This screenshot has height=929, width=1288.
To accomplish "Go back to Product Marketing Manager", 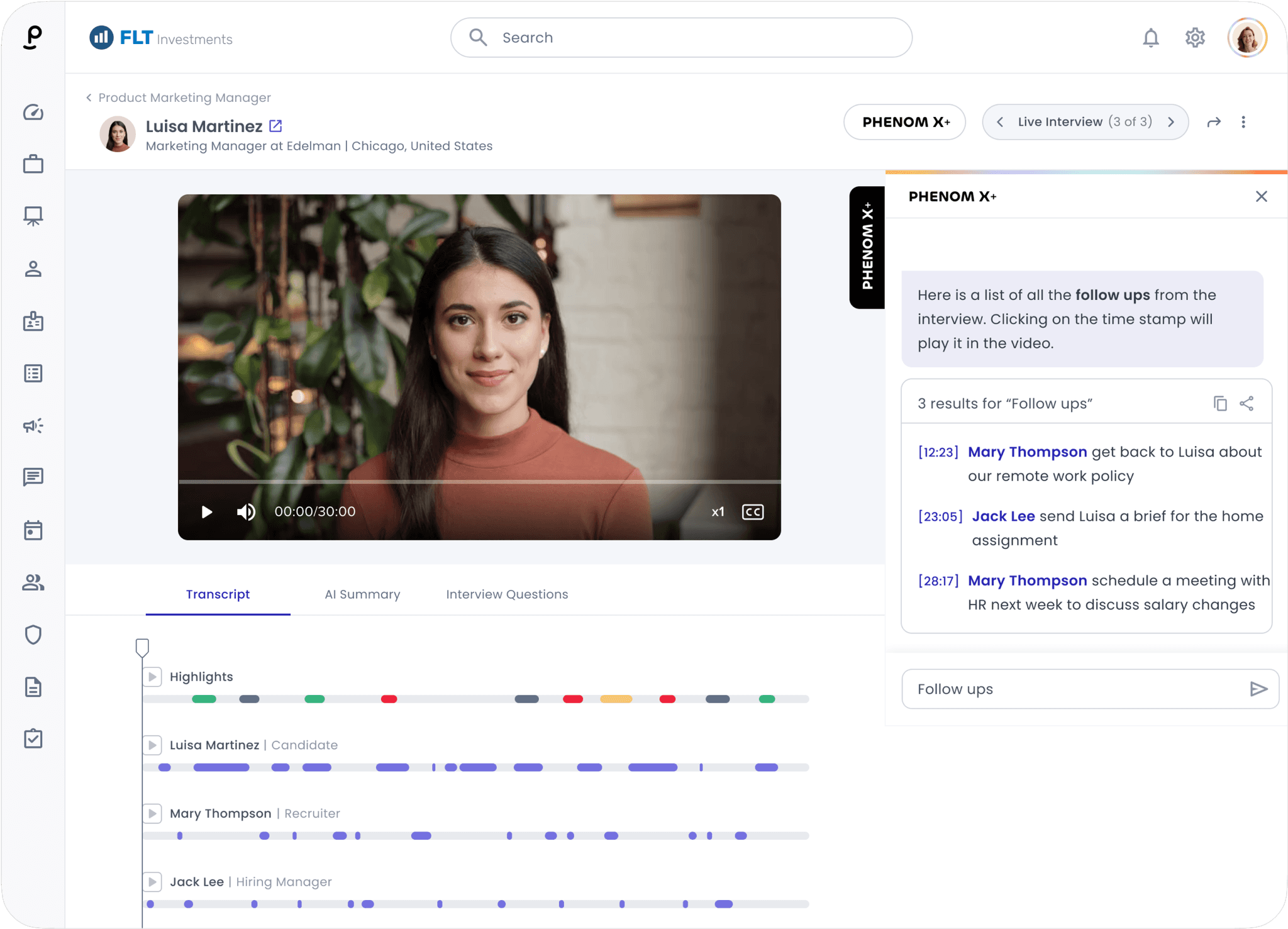I will point(178,97).
